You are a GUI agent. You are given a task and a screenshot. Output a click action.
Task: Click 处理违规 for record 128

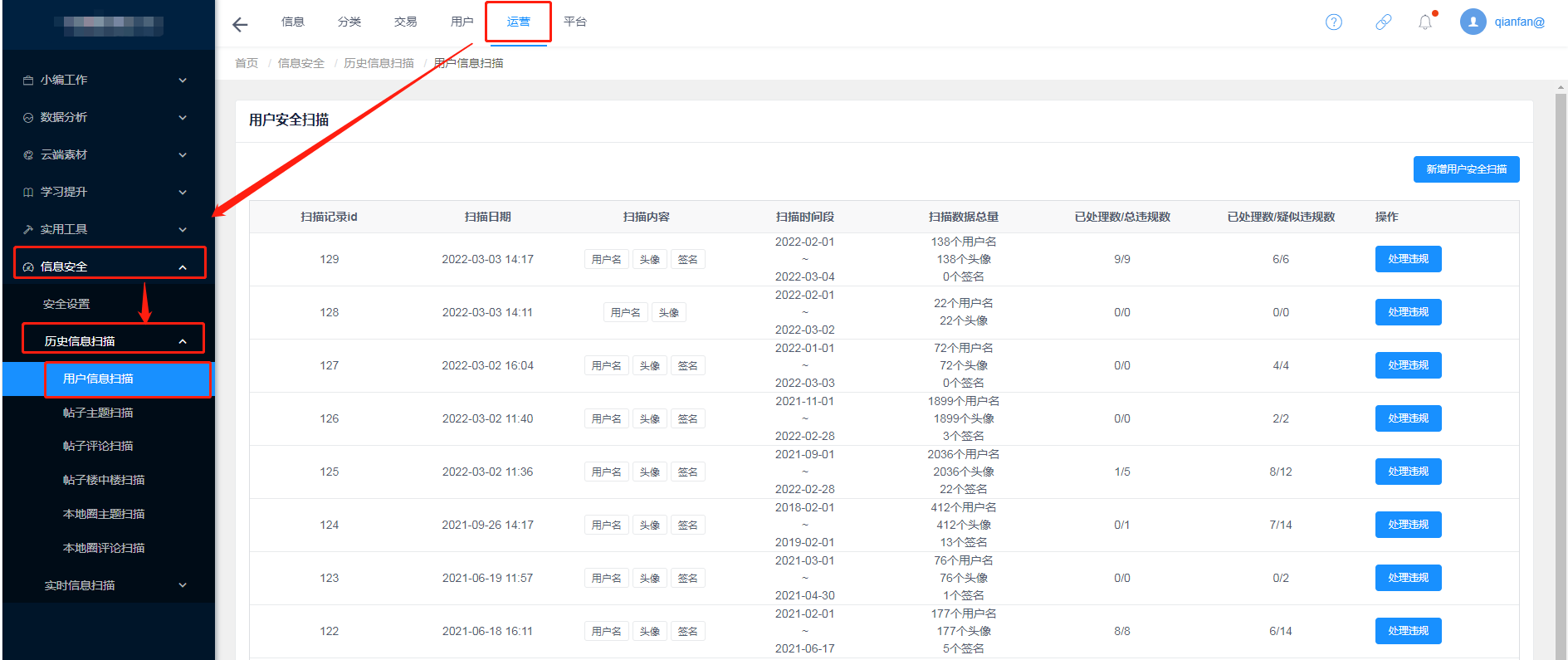point(1408,312)
